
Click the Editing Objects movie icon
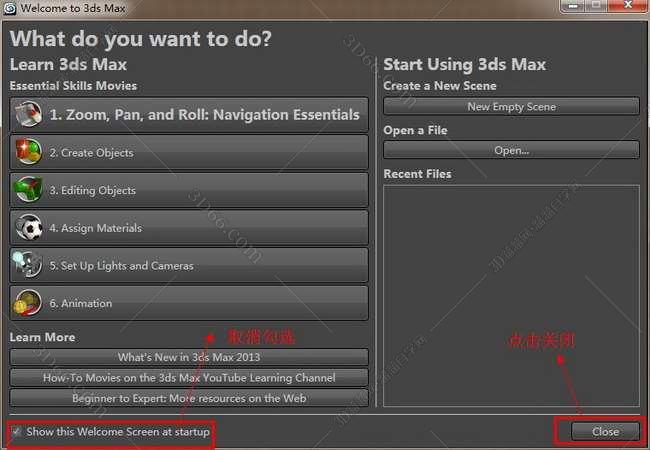tap(29, 190)
